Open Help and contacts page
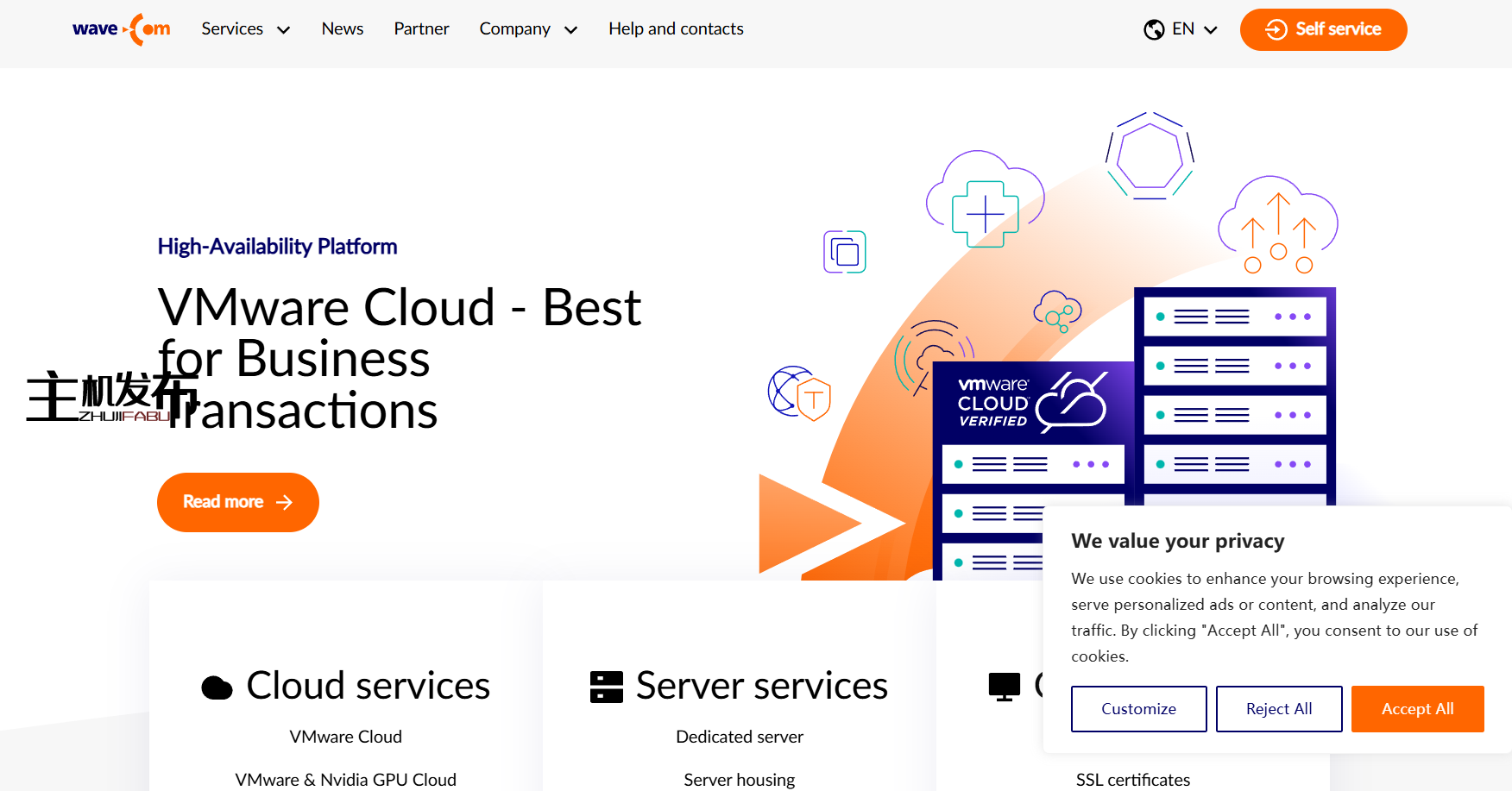 click(676, 29)
